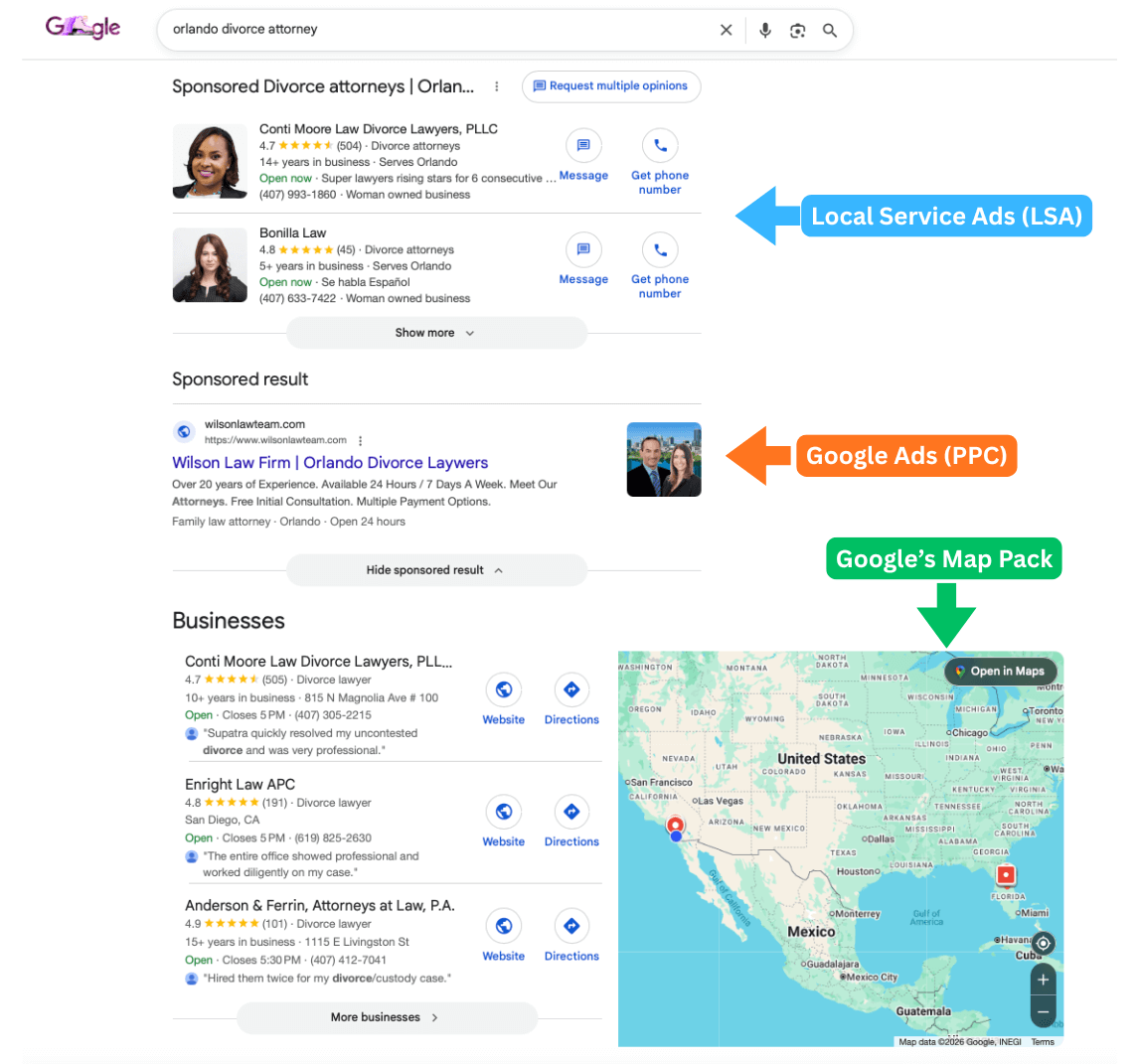Image resolution: width=1139 pixels, height=1064 pixels.
Task: Open Enright Law APC business listing
Action: pos(240,785)
